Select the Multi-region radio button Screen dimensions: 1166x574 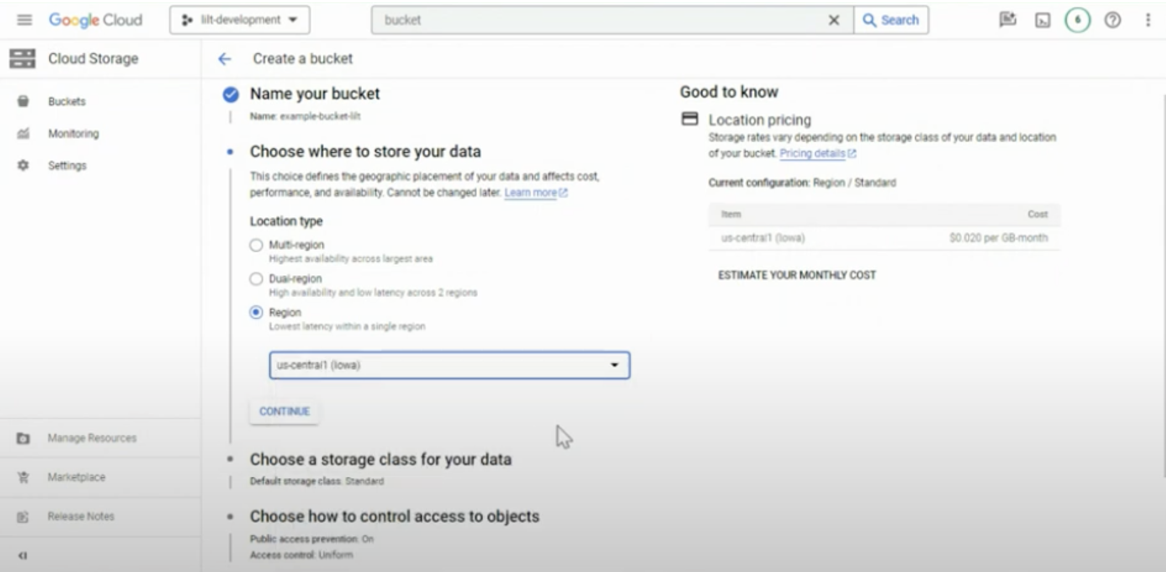click(x=256, y=245)
